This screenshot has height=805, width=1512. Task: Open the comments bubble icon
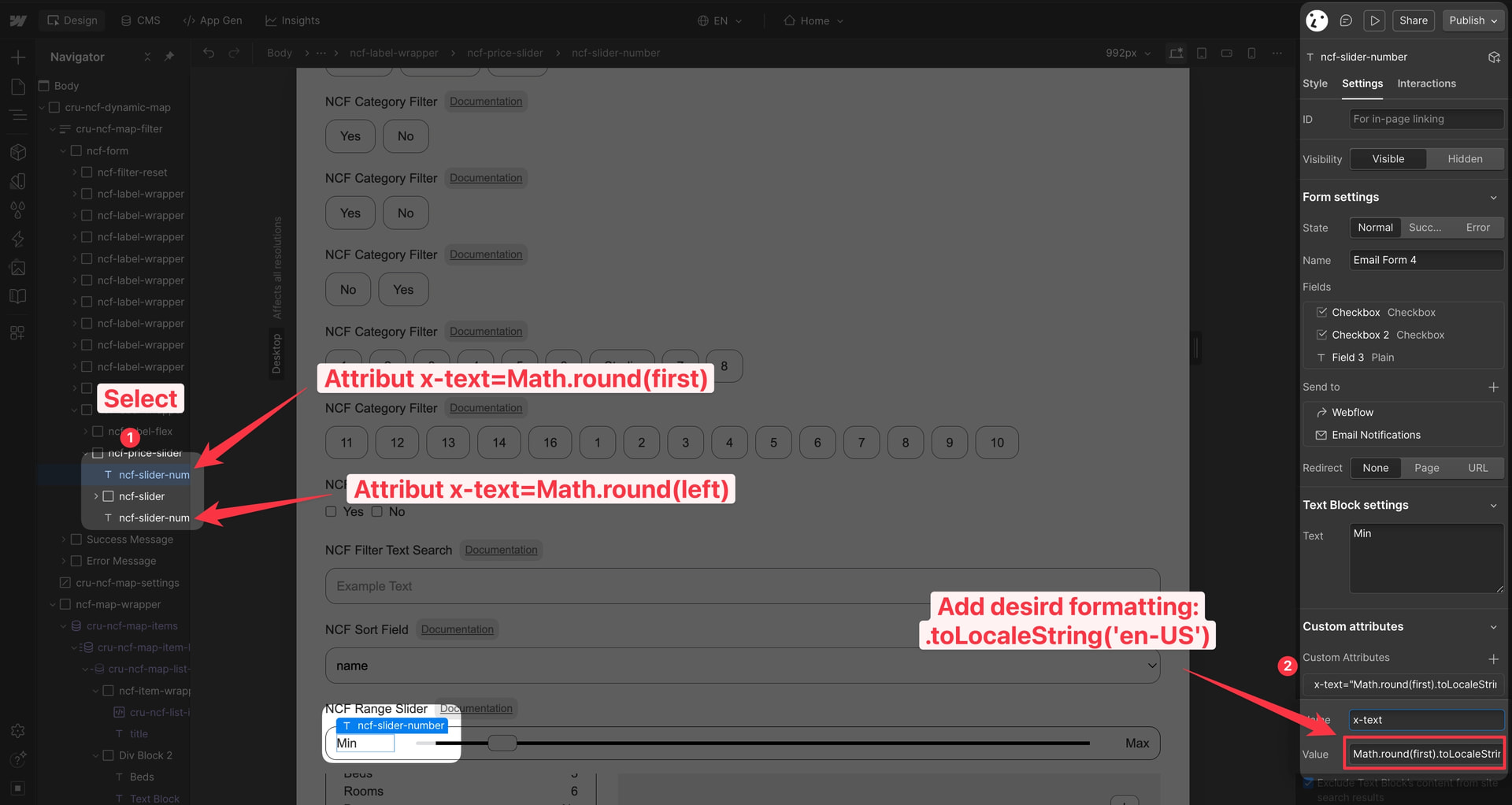[1346, 20]
